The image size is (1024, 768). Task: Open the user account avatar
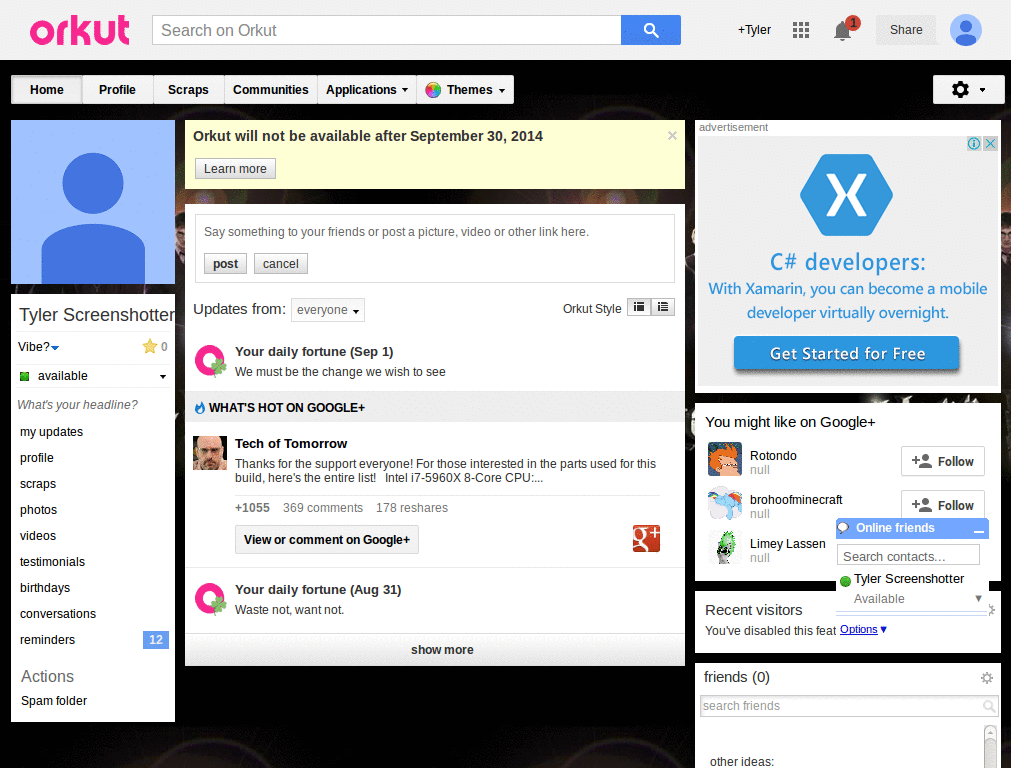click(965, 30)
